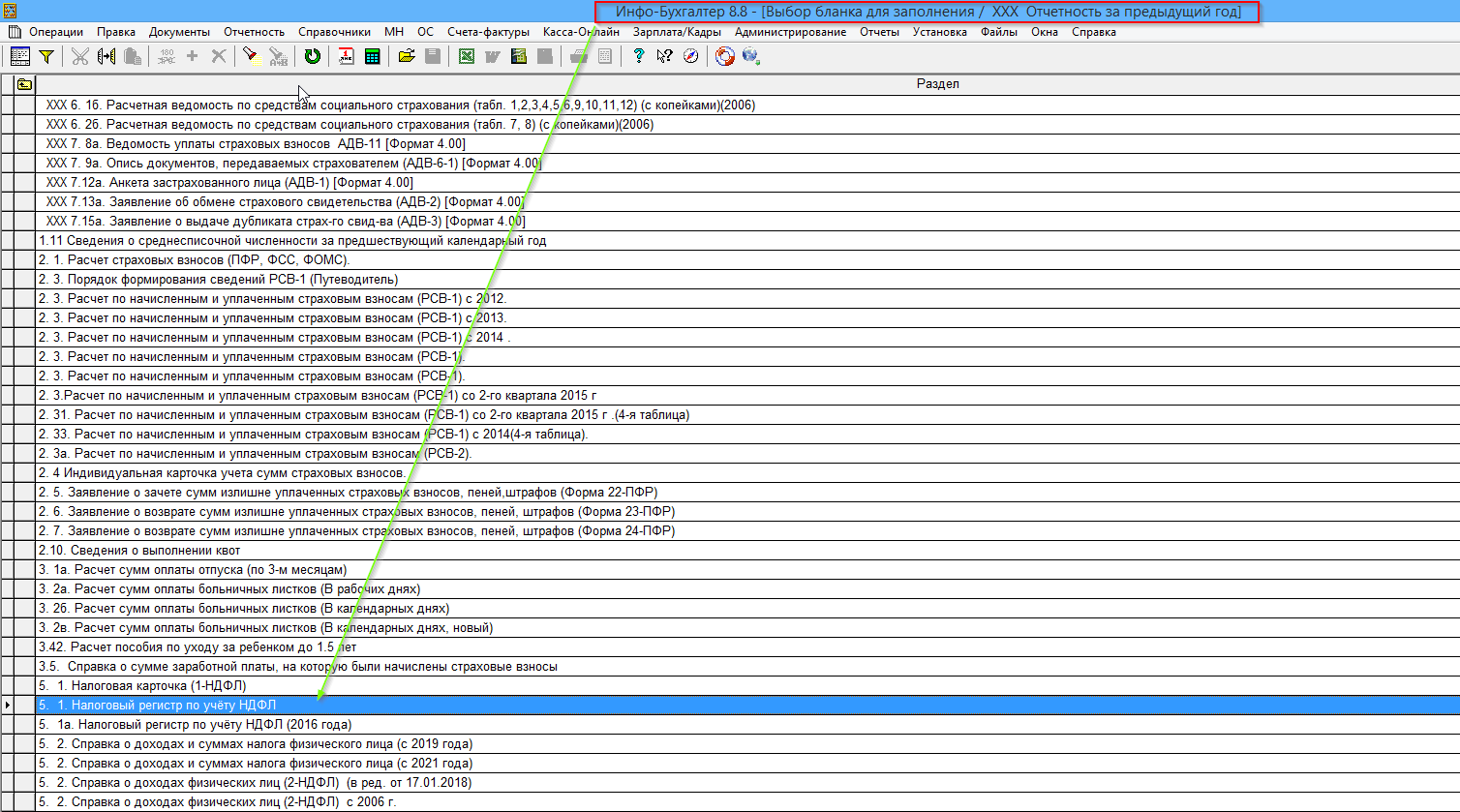The height and width of the screenshot is (812, 1460).
Task: Click the compass icon in toolbar
Action: (690, 57)
